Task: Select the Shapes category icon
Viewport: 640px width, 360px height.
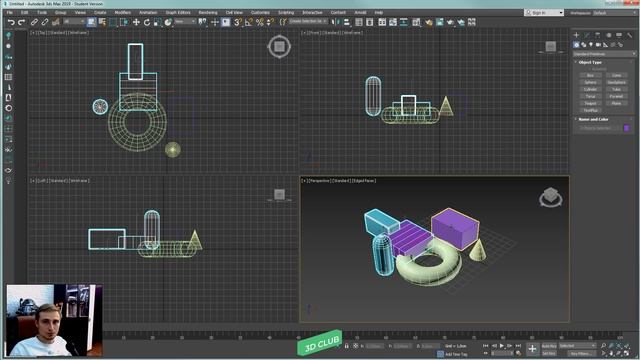Action: point(583,44)
